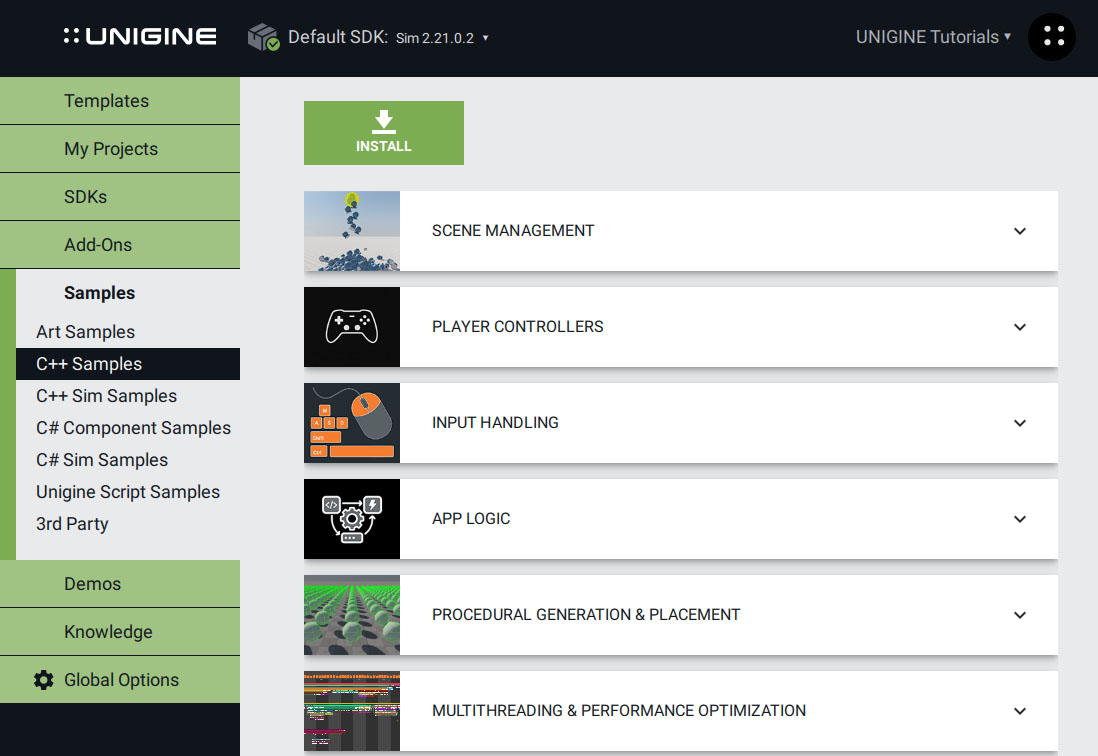Click Multithreading & Performance Optimization title
This screenshot has width=1098, height=756.
pyautogui.click(x=619, y=710)
